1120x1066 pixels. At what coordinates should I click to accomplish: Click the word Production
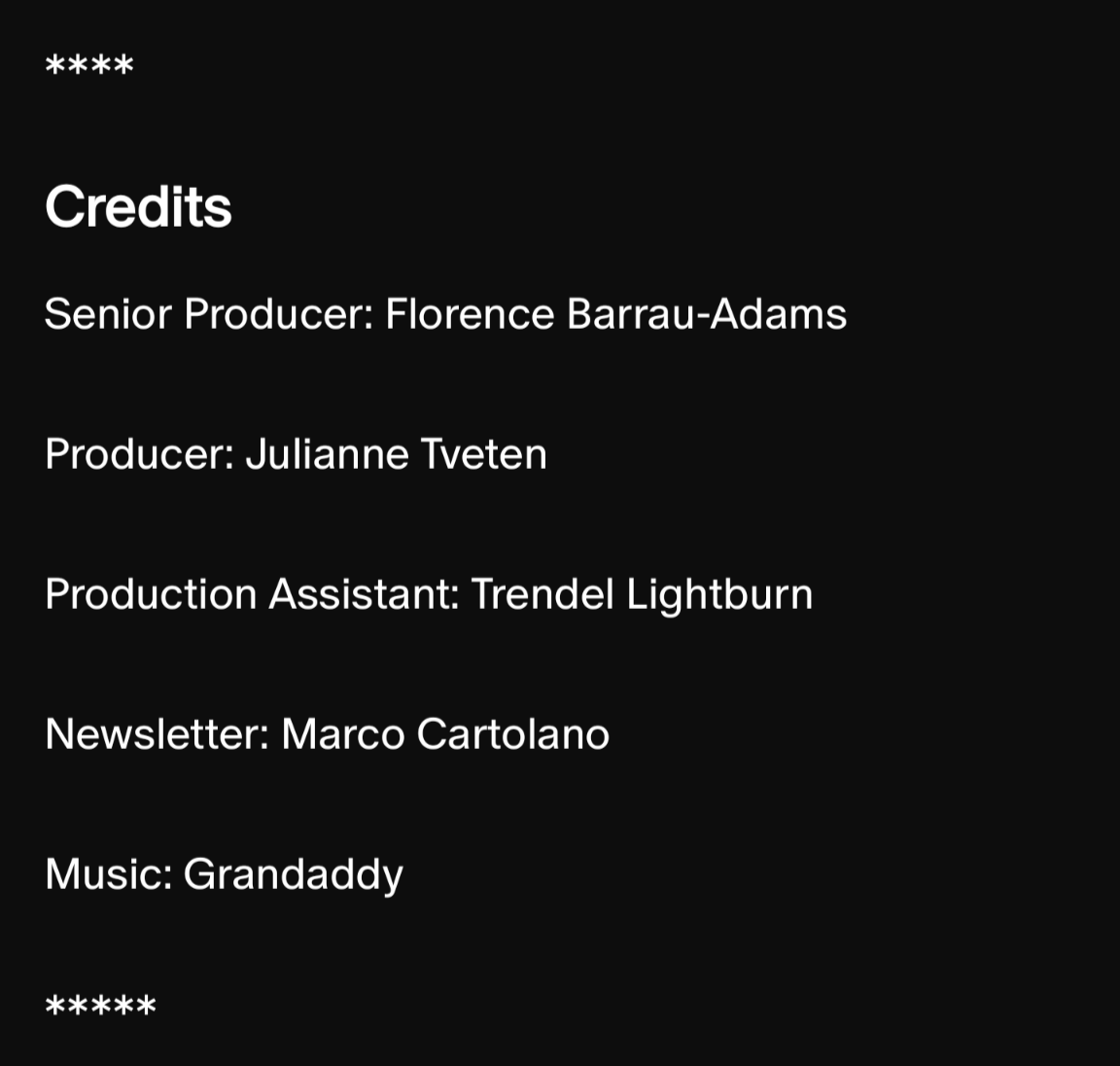pos(151,594)
